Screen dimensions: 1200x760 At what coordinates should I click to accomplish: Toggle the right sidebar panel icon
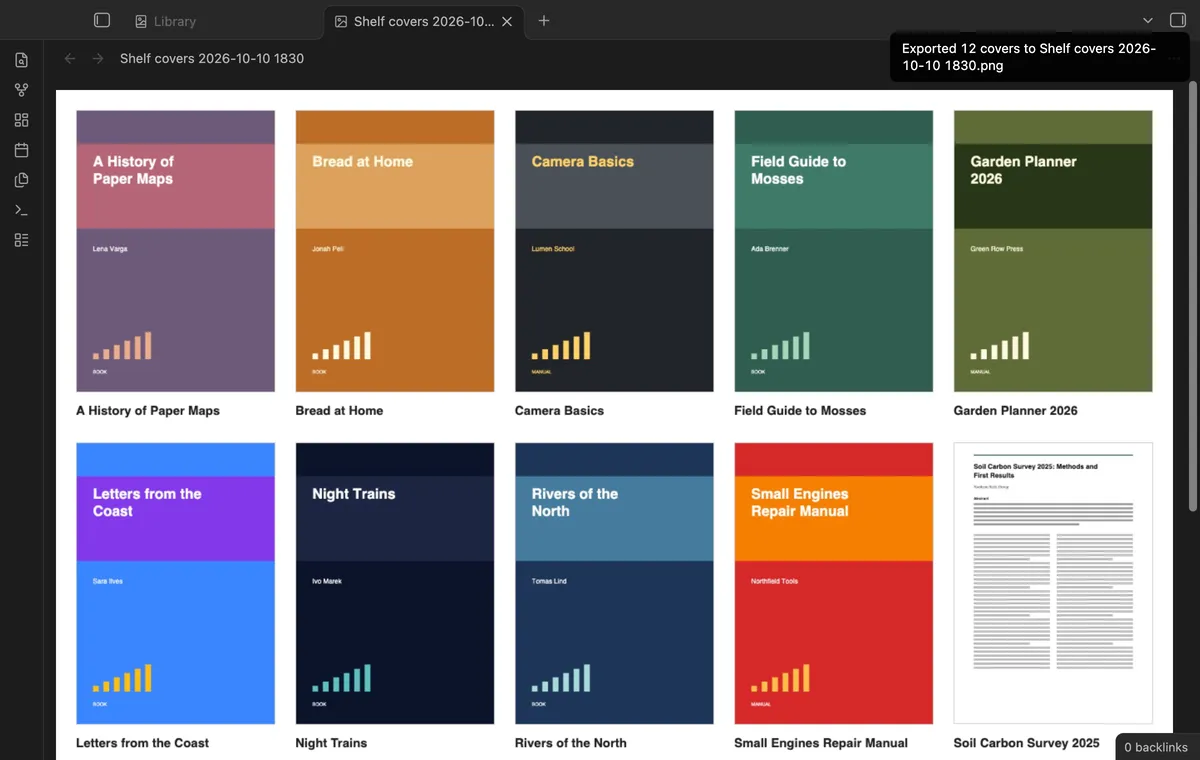click(1177, 20)
